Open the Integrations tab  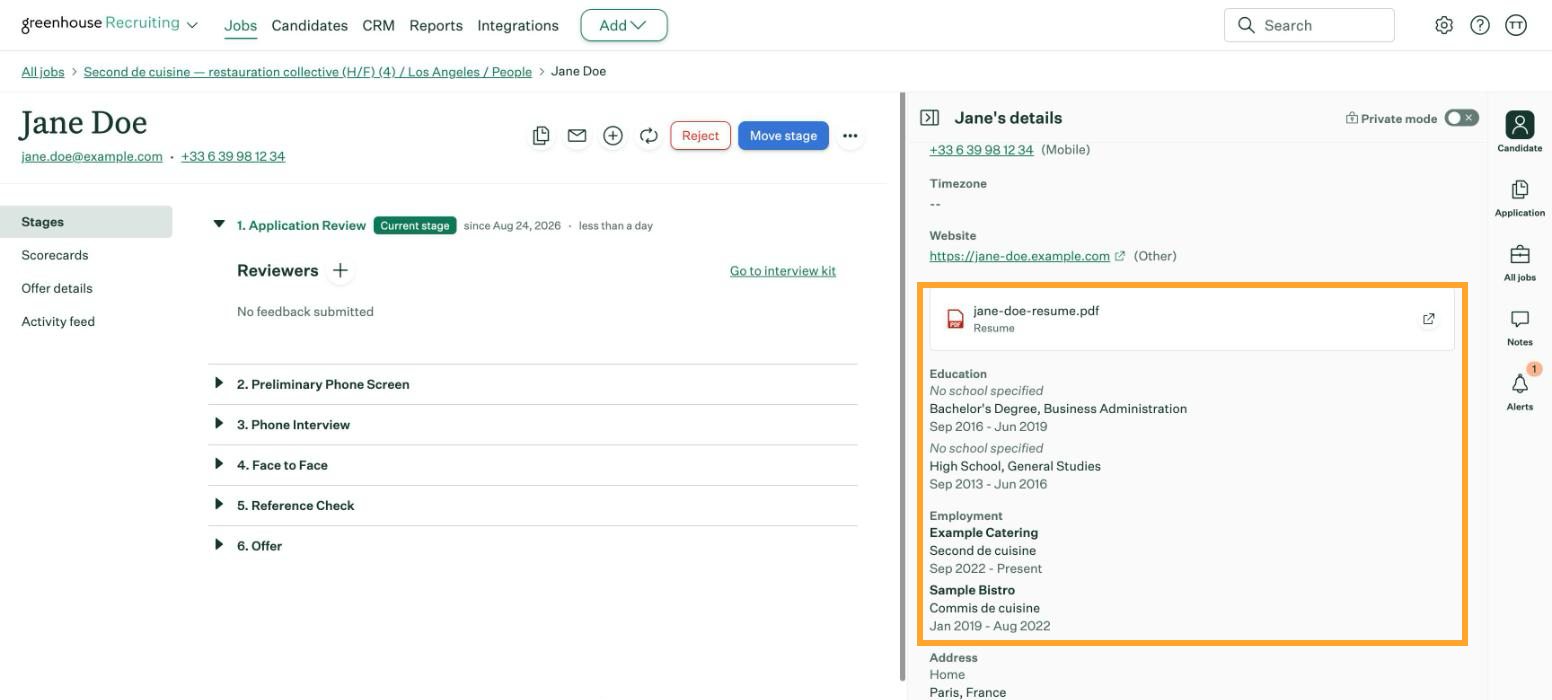tap(518, 26)
